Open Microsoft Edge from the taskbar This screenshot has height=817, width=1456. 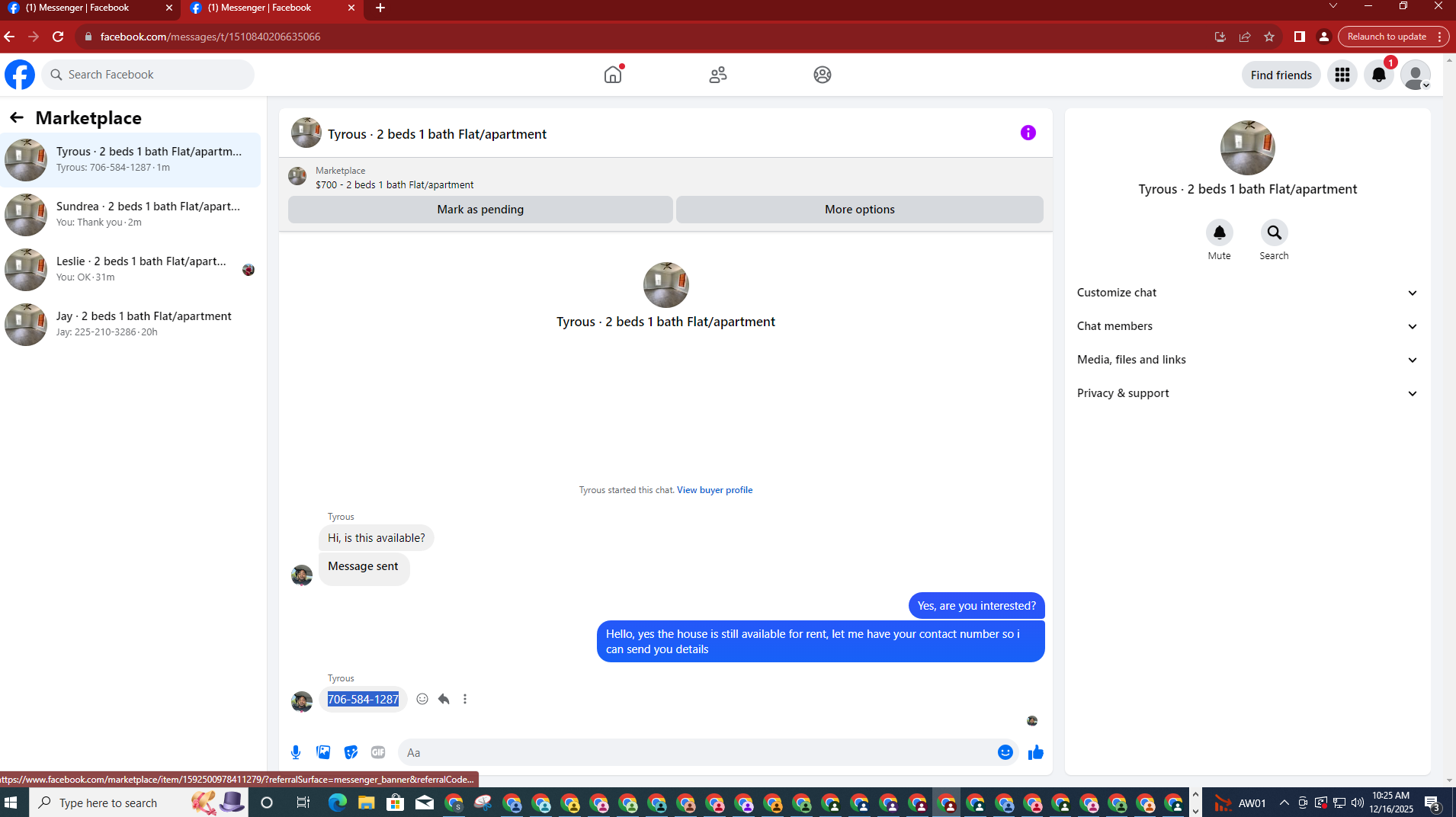(337, 803)
